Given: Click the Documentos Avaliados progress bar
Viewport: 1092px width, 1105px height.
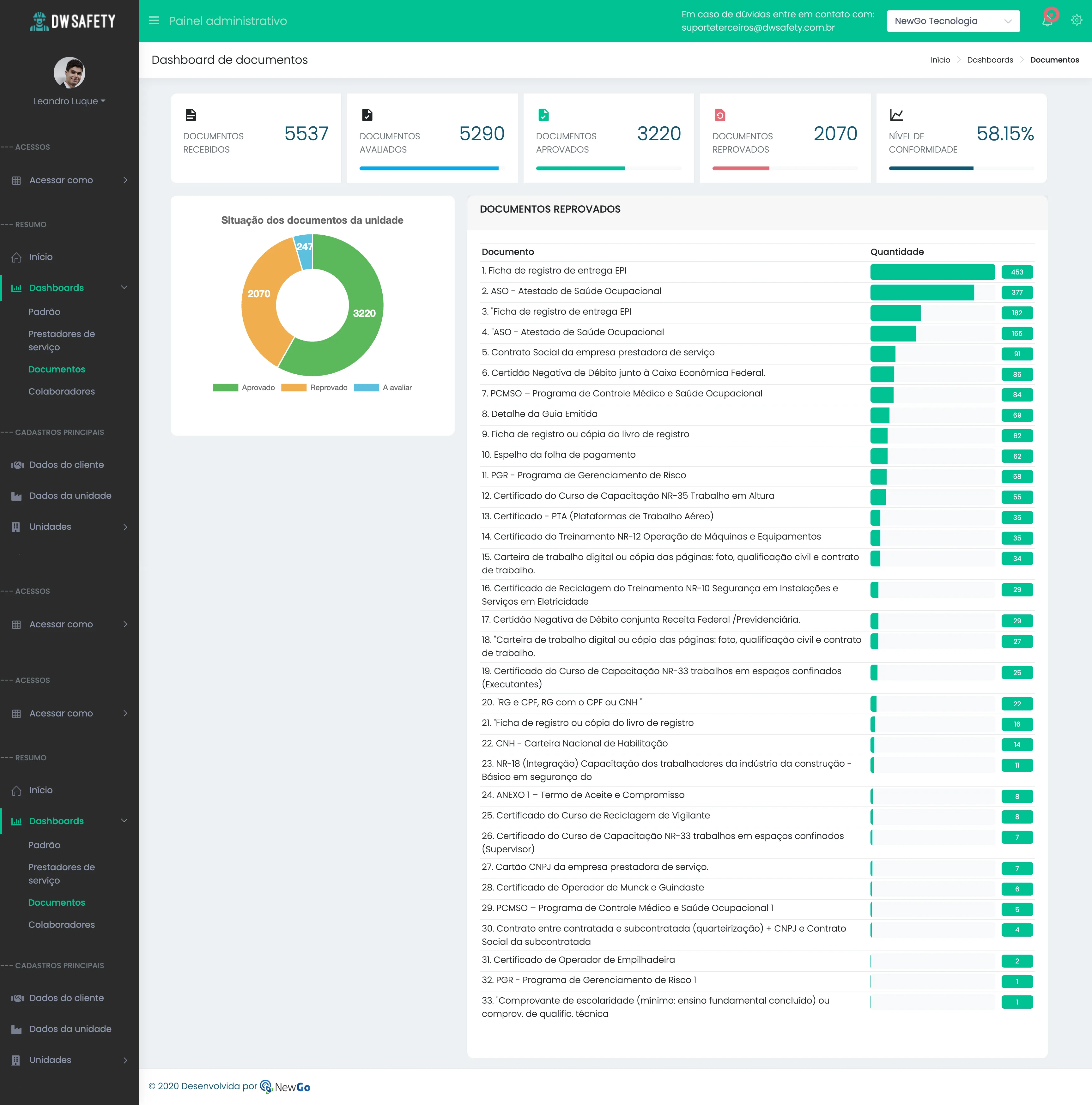Looking at the screenshot, I should [429, 167].
